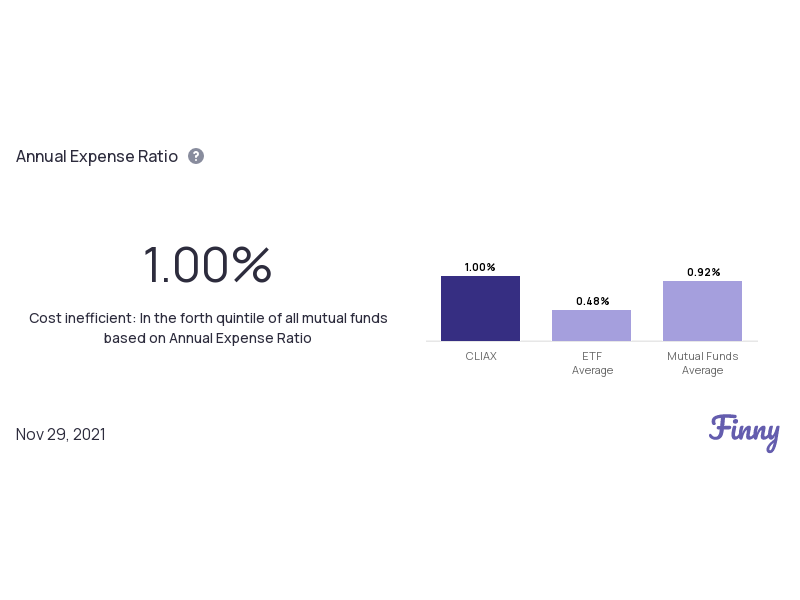Click the Finny logo

point(744,433)
